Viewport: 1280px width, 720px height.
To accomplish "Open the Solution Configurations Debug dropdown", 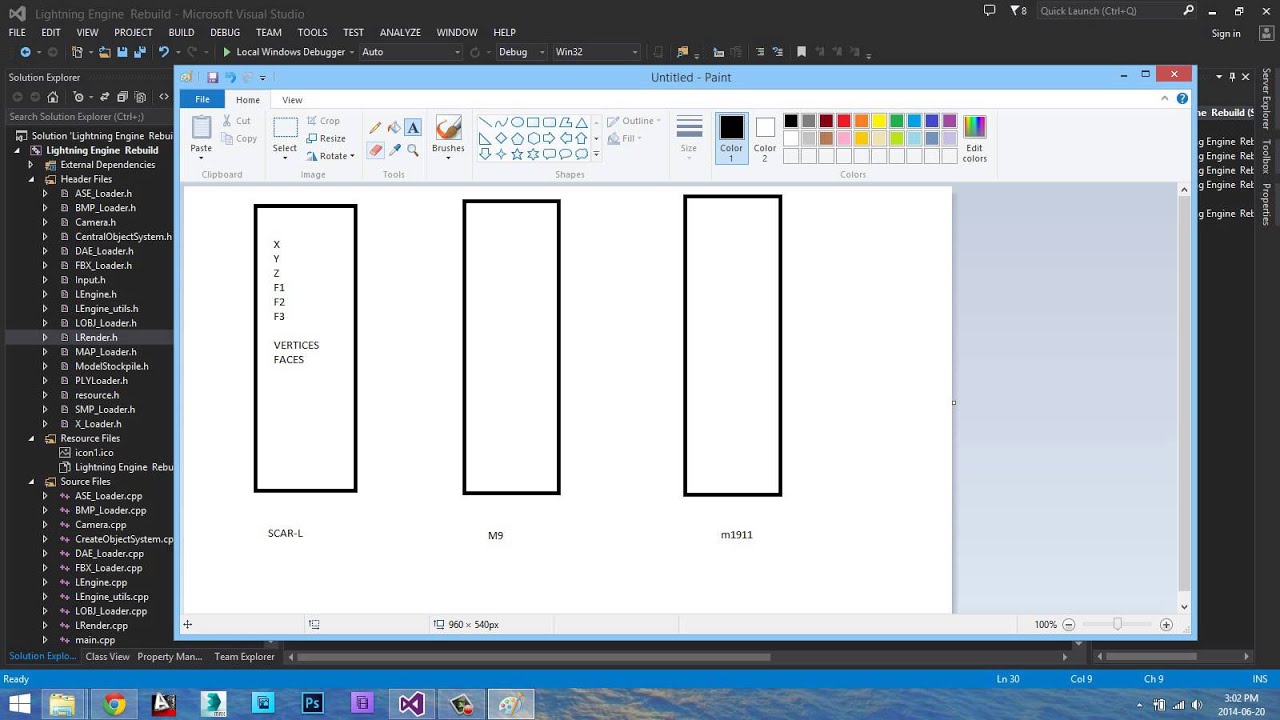I will pos(521,52).
